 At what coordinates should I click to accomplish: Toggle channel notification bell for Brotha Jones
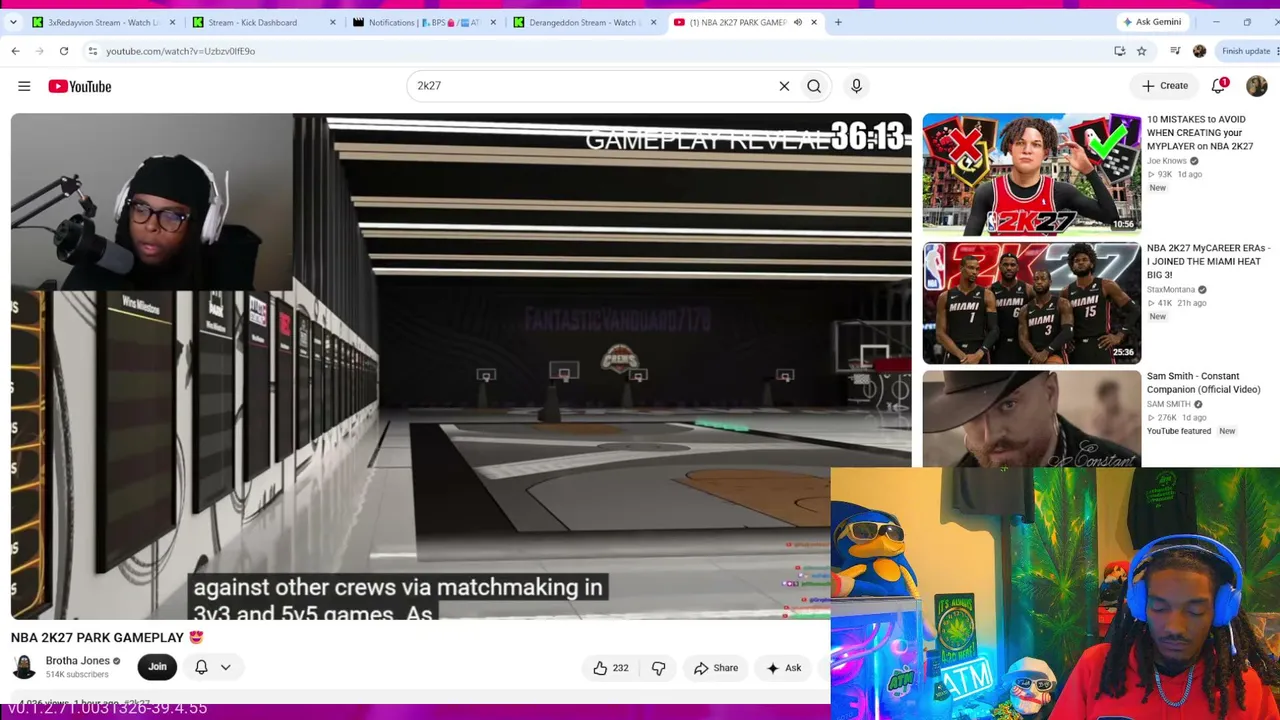[201, 667]
